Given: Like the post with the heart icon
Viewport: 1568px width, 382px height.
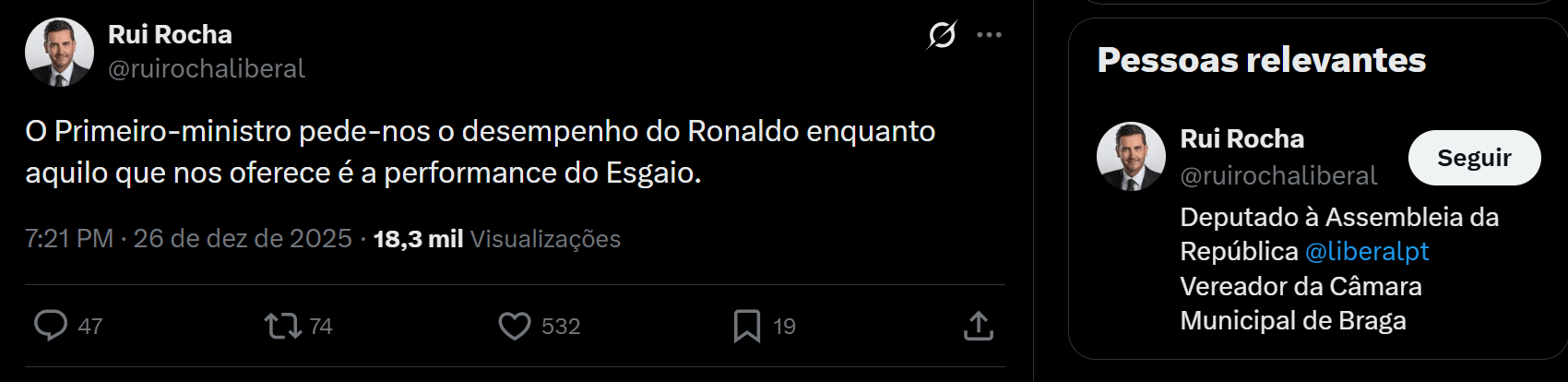Looking at the screenshot, I should [515, 326].
